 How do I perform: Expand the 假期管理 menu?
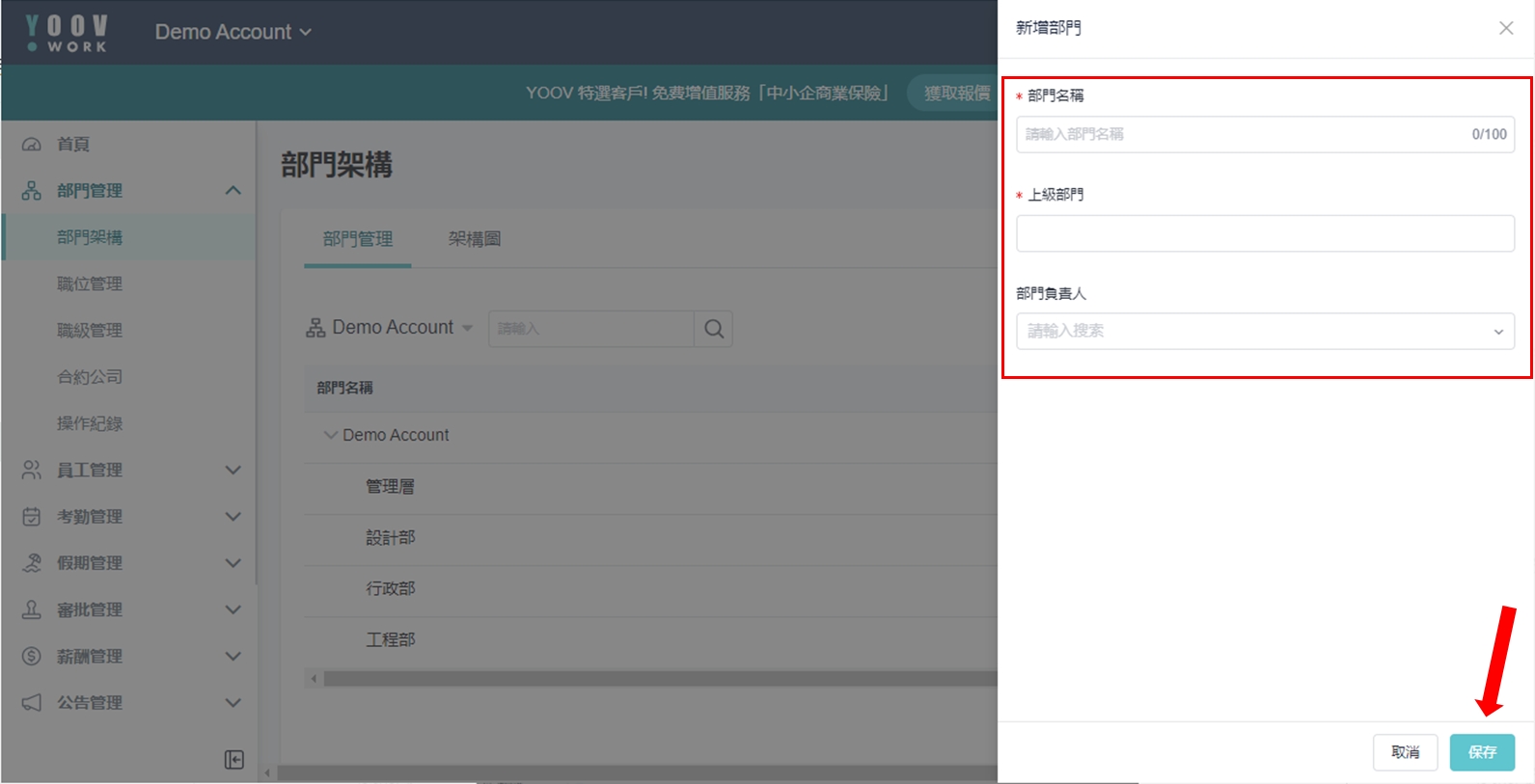pyautogui.click(x=233, y=563)
